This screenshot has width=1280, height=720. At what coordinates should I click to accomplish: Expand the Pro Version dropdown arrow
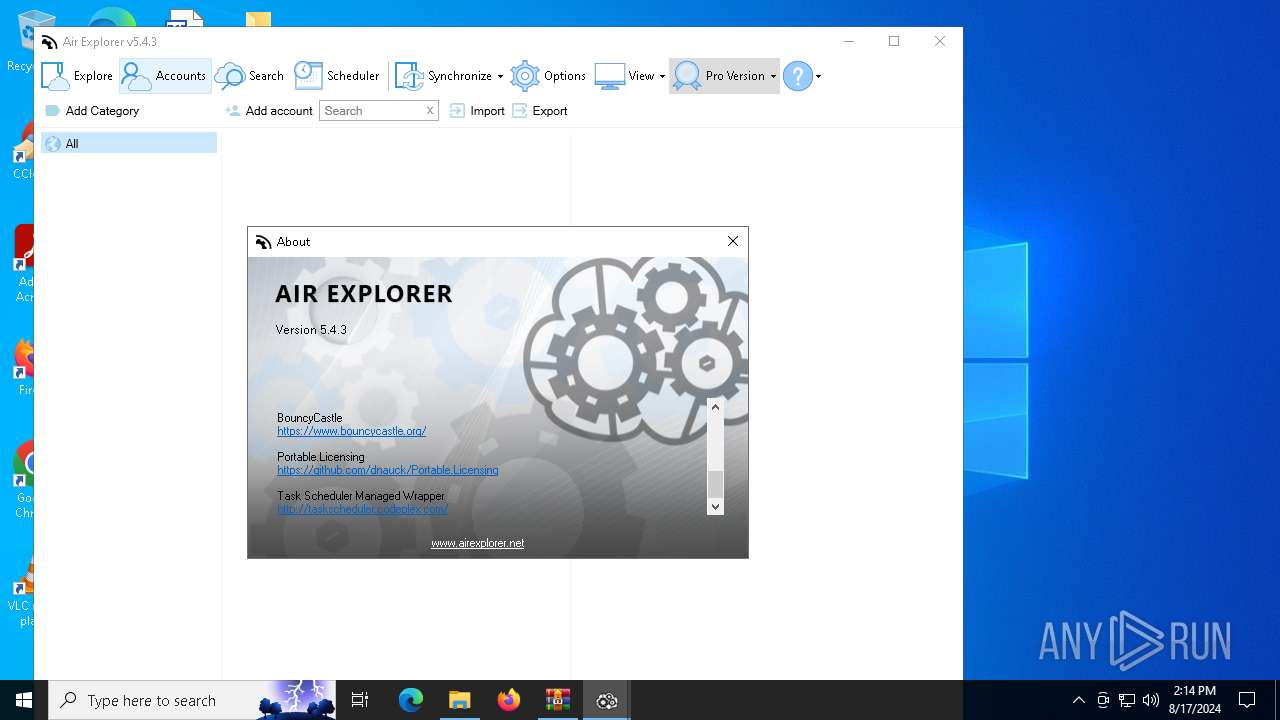point(773,77)
